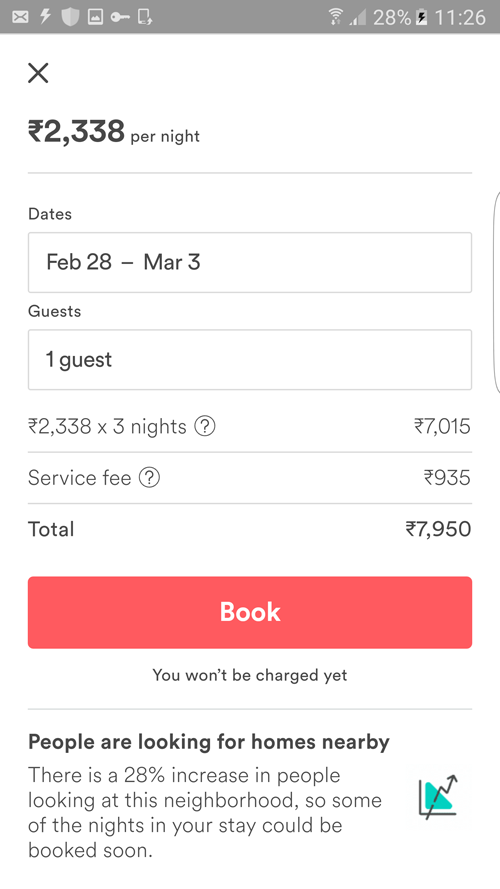This screenshot has height=889, width=500.
Task: Tap the shield icon in status bar
Action: point(70,17)
